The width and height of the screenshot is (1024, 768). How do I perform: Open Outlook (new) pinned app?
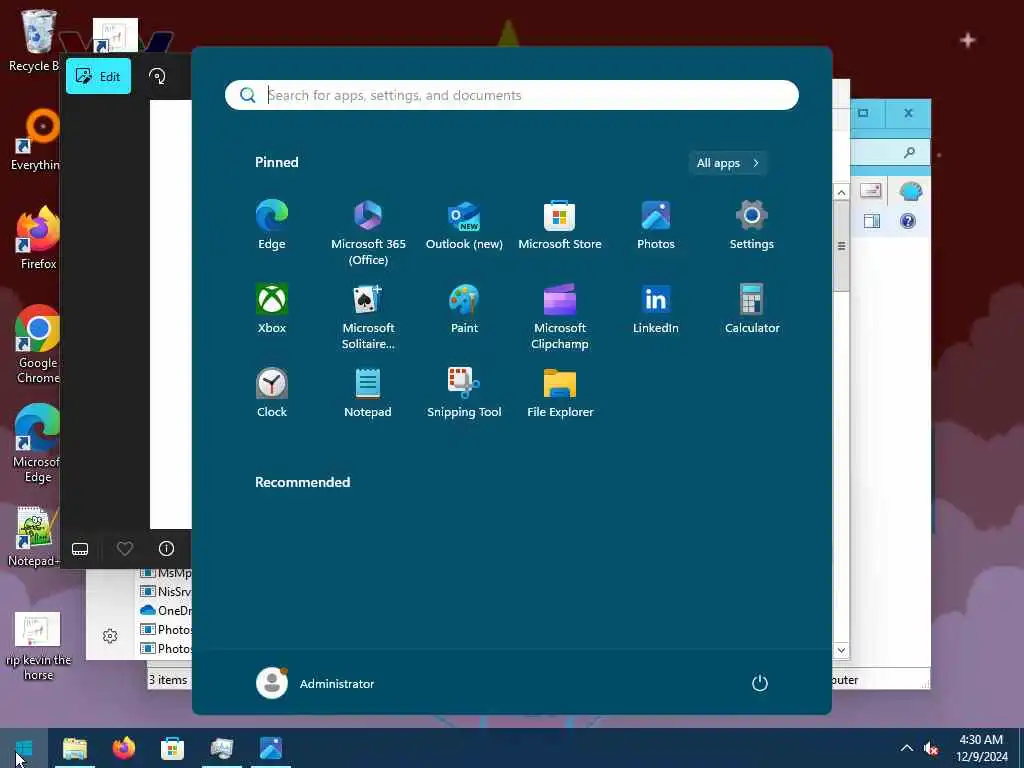click(464, 225)
